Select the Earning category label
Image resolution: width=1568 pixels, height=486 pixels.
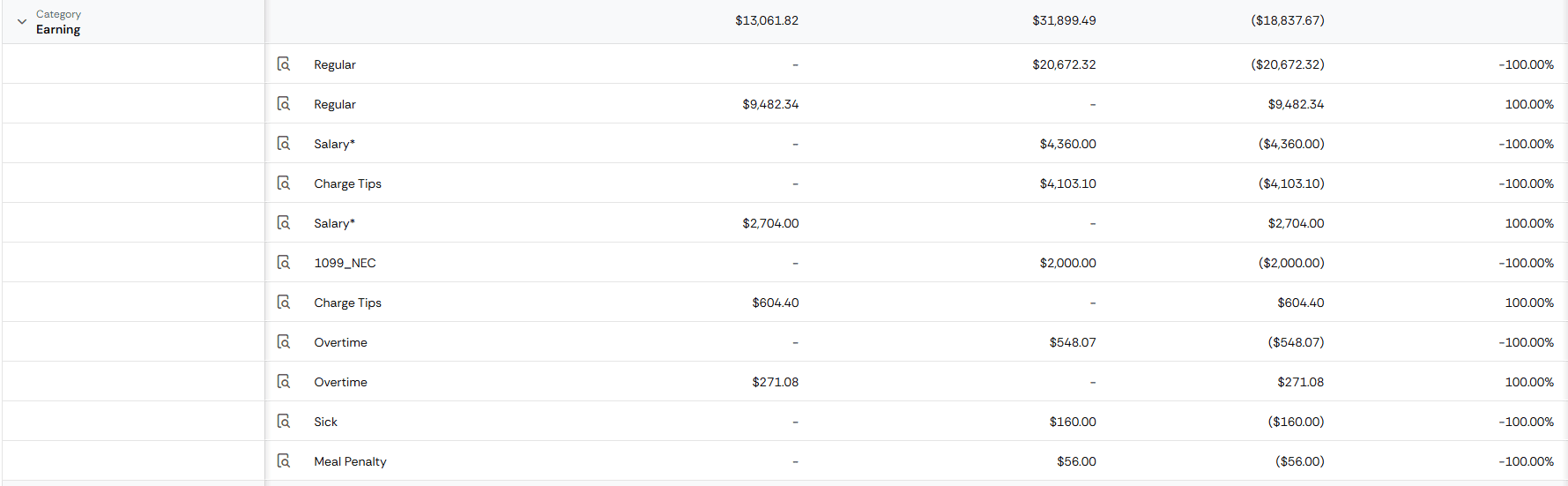pos(58,29)
